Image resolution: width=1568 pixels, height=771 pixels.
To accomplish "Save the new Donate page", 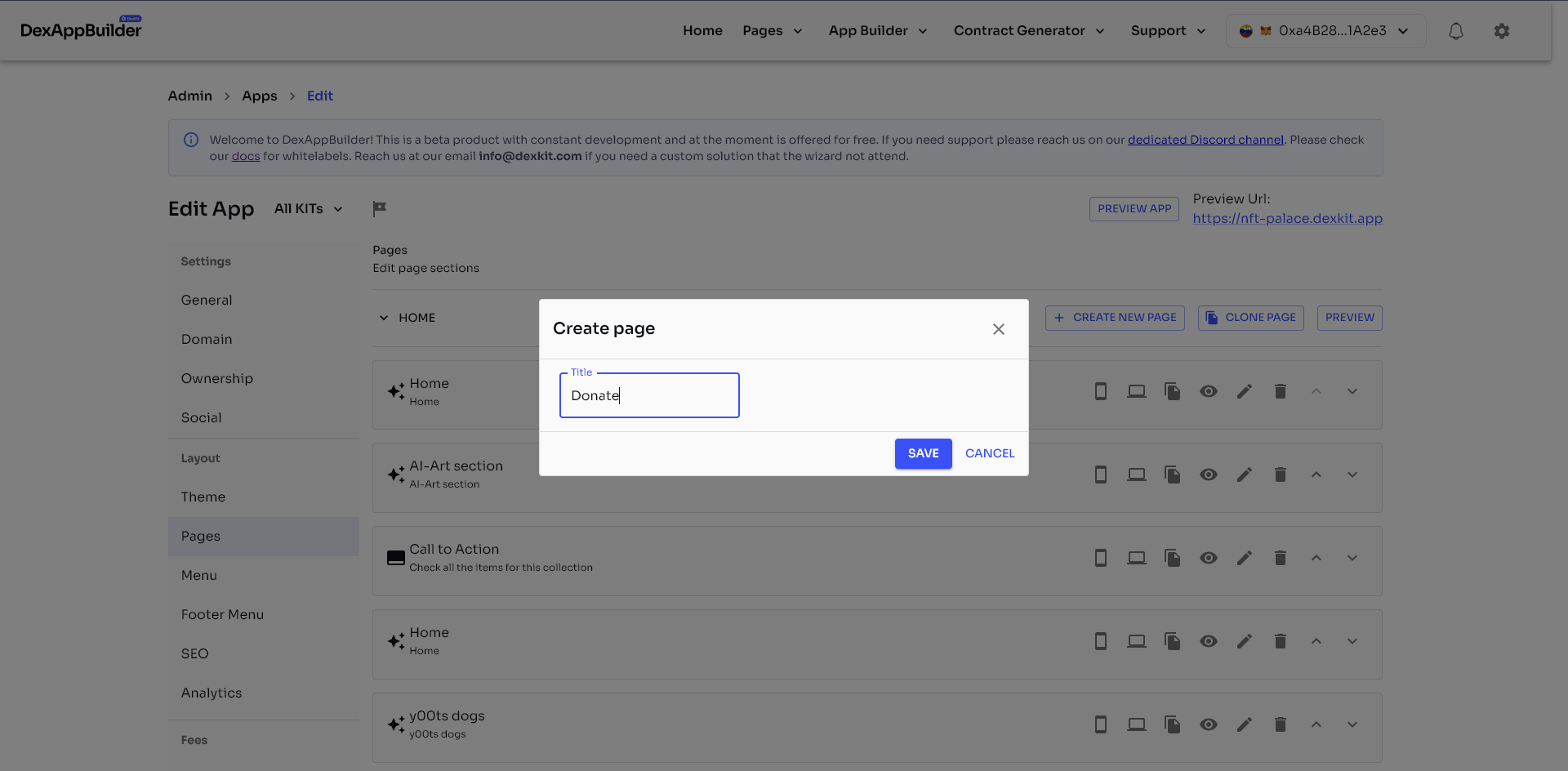I will 923,453.
